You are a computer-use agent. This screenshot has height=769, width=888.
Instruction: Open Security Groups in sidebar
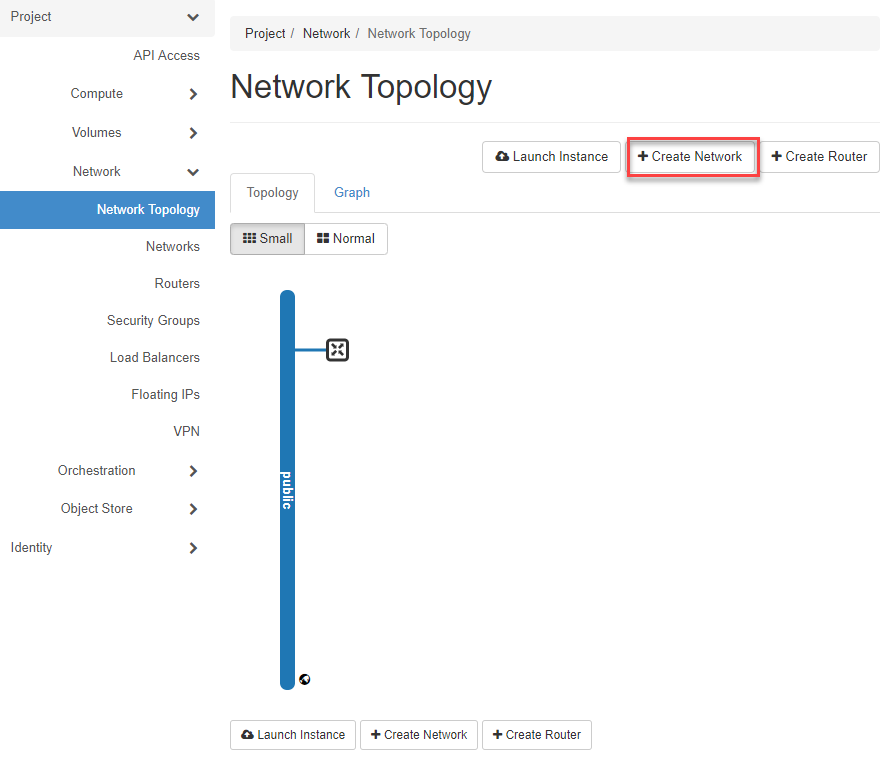click(x=153, y=321)
